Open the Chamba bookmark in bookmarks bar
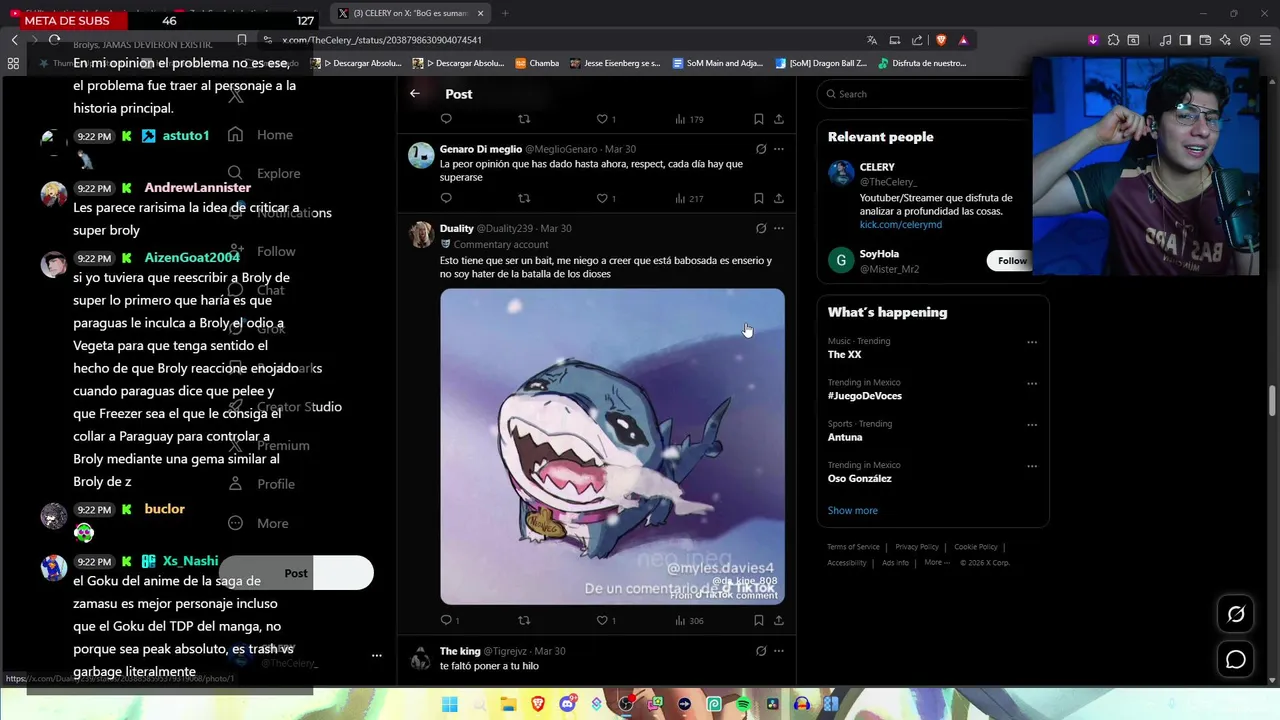 [x=537, y=63]
